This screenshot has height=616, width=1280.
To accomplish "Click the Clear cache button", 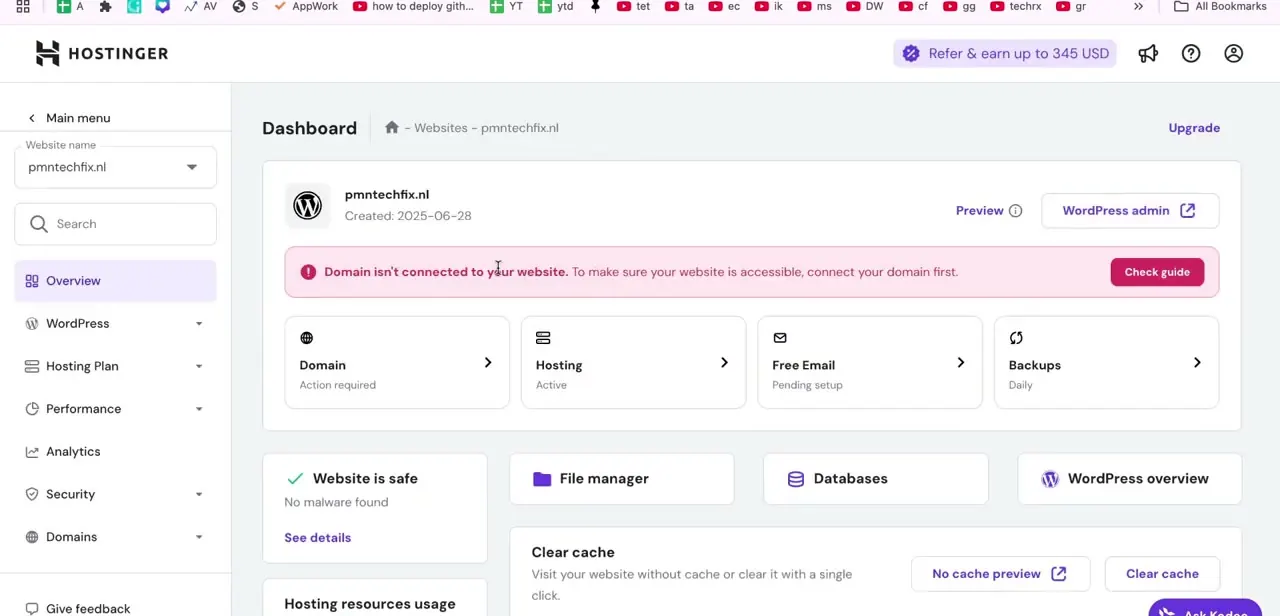I will tap(1162, 574).
